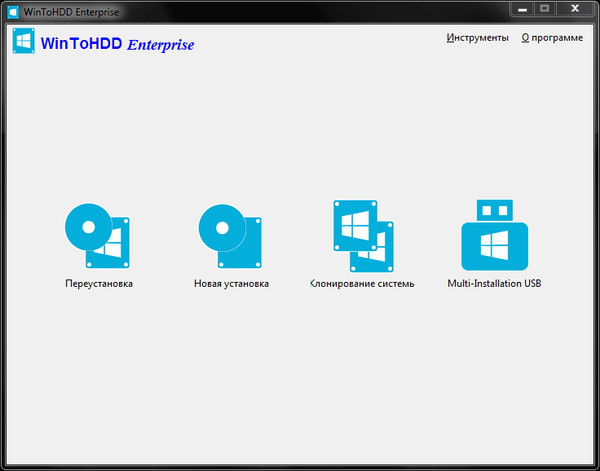Click the italic Enterprise word in header
Viewport: 600px width, 471px height.
[161, 44]
